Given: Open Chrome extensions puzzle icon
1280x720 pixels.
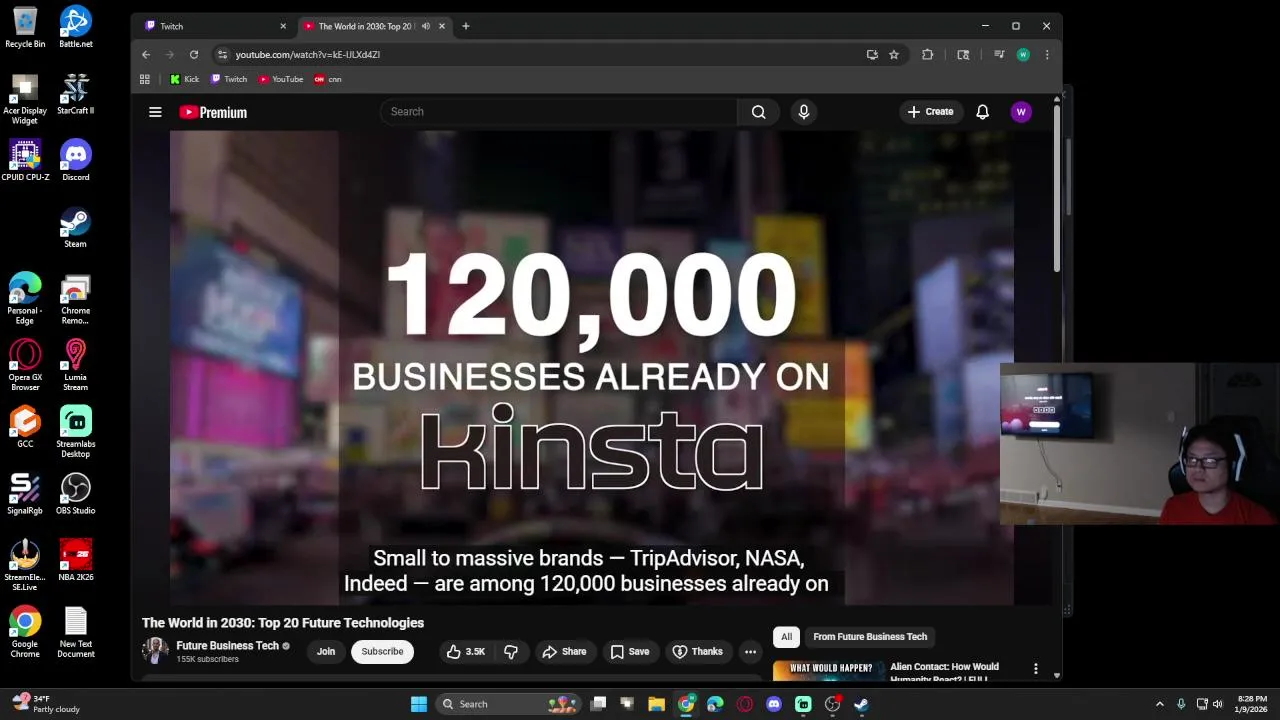Looking at the screenshot, I should tap(928, 55).
